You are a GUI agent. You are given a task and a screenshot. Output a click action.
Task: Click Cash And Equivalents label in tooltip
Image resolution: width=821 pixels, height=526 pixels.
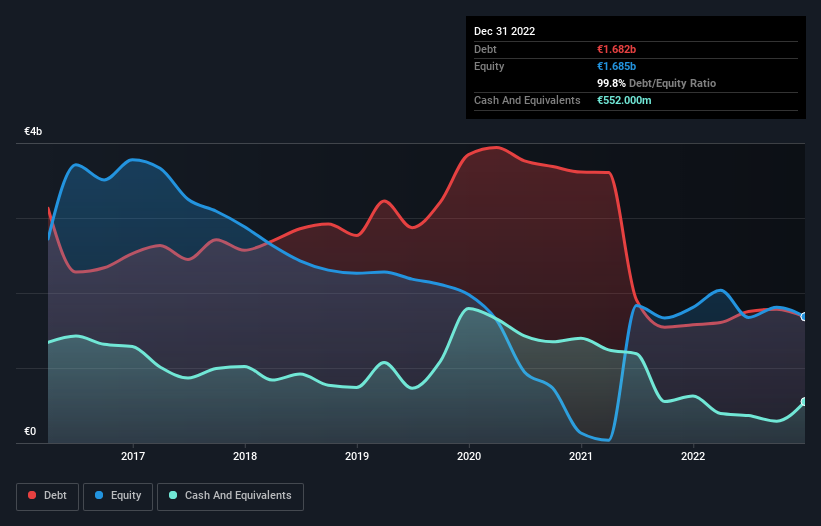[x=527, y=100]
